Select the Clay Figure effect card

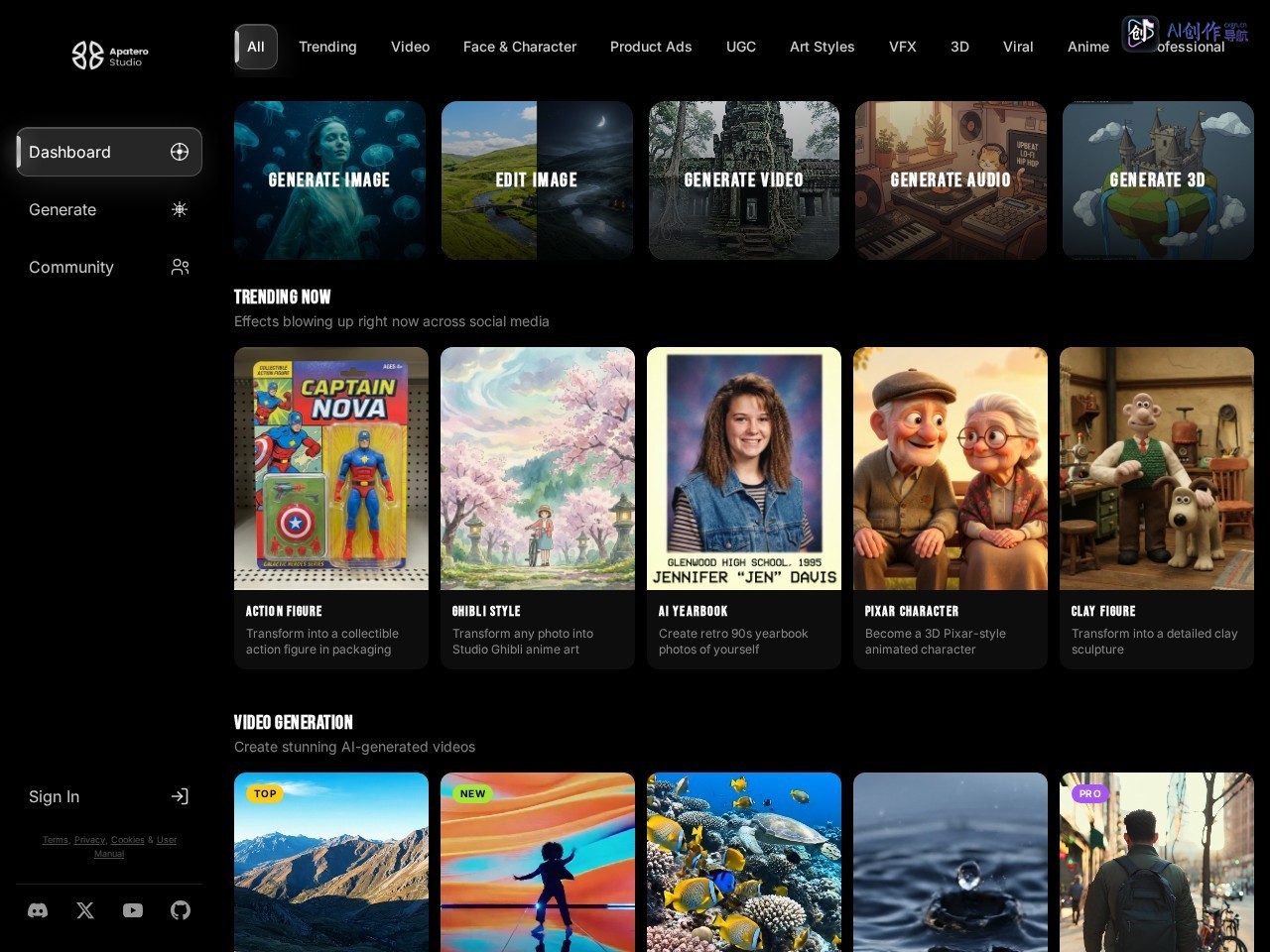point(1157,508)
